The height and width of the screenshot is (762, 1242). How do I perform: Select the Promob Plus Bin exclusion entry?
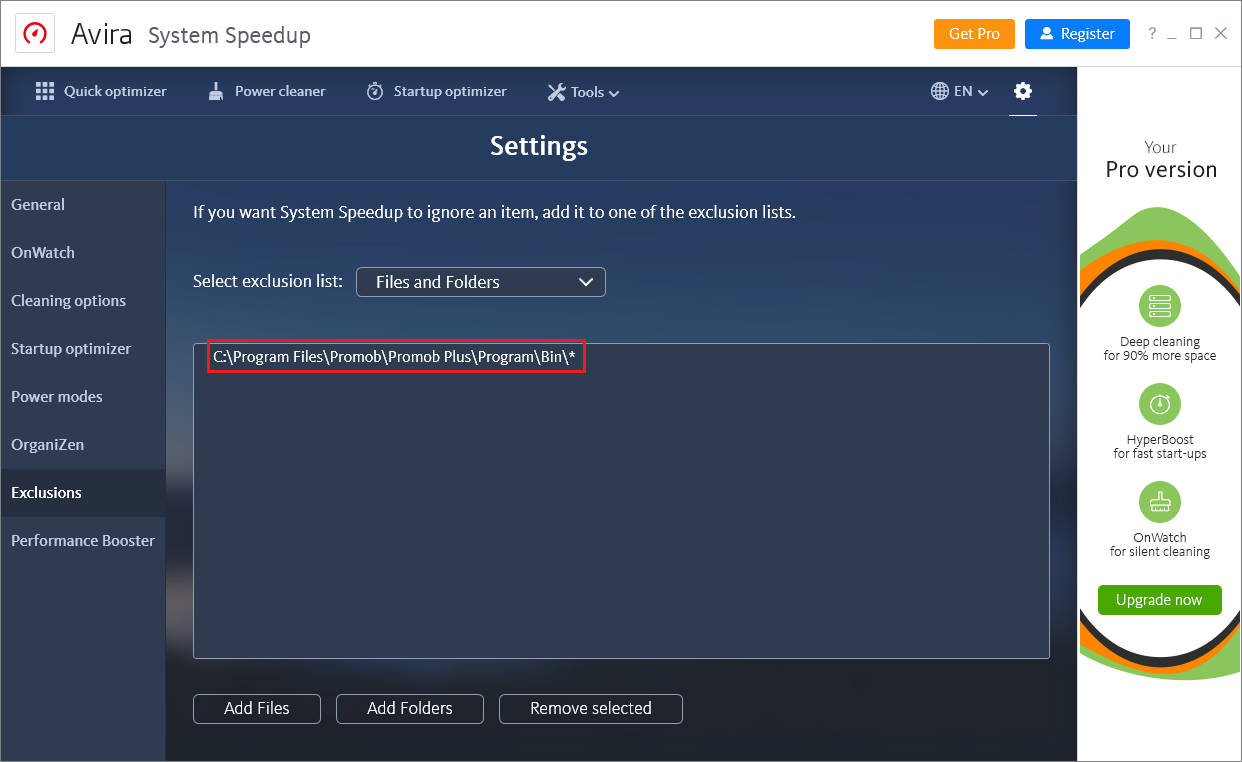395,357
